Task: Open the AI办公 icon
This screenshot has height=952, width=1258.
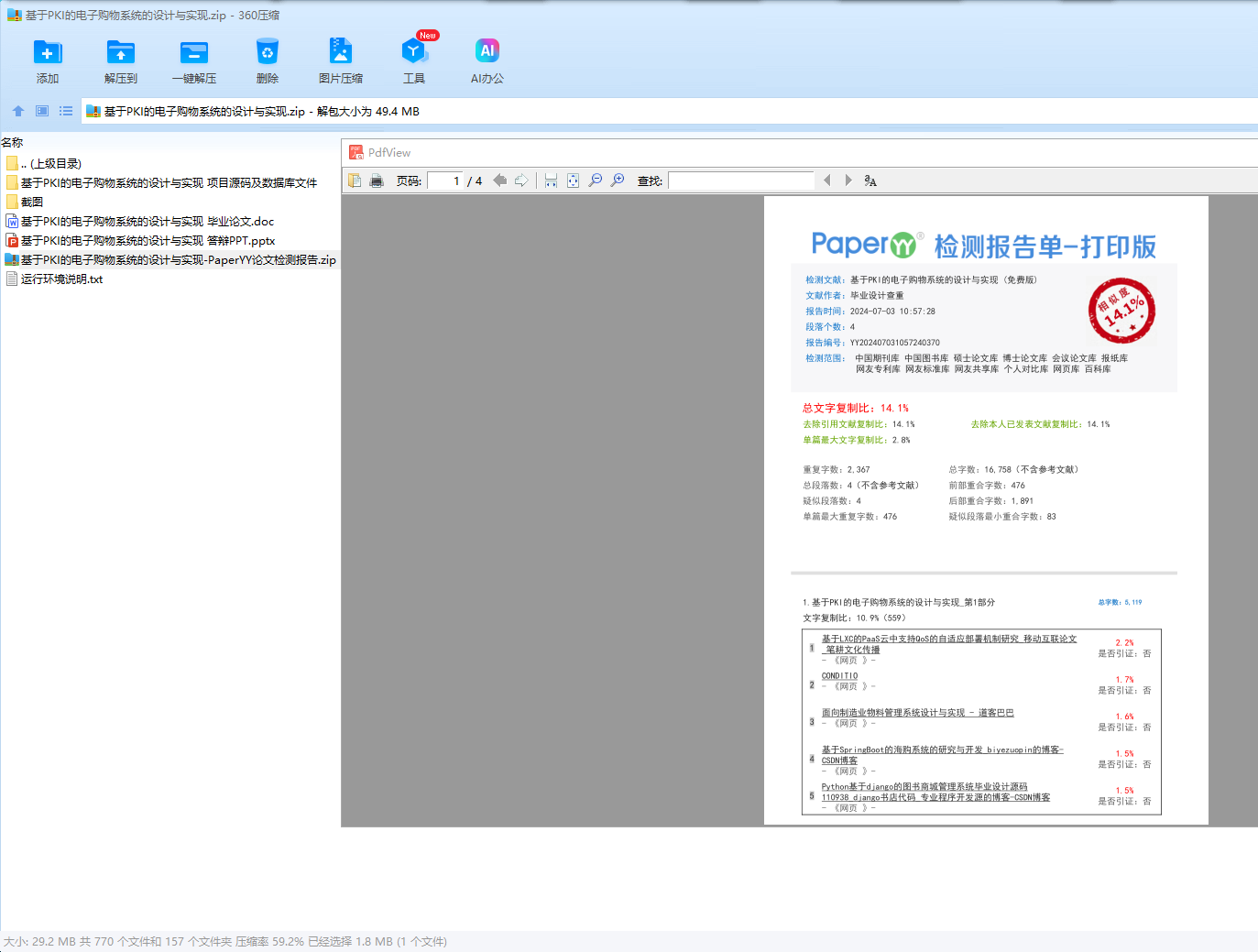Action: click(487, 52)
